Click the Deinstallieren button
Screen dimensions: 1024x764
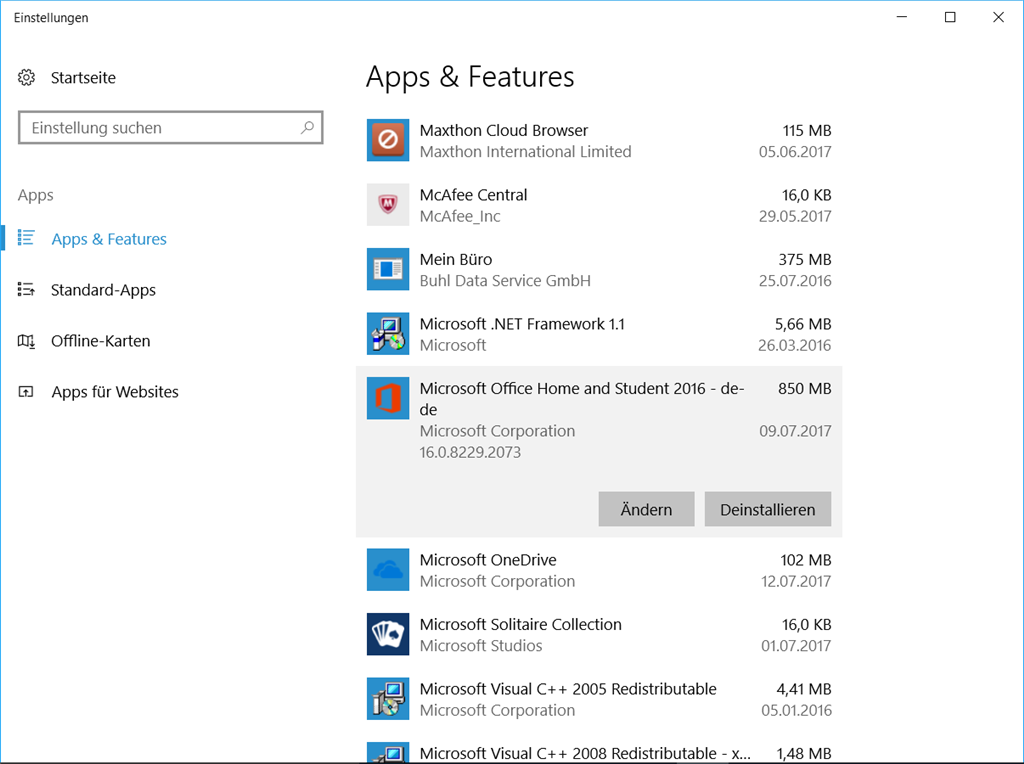coord(768,509)
